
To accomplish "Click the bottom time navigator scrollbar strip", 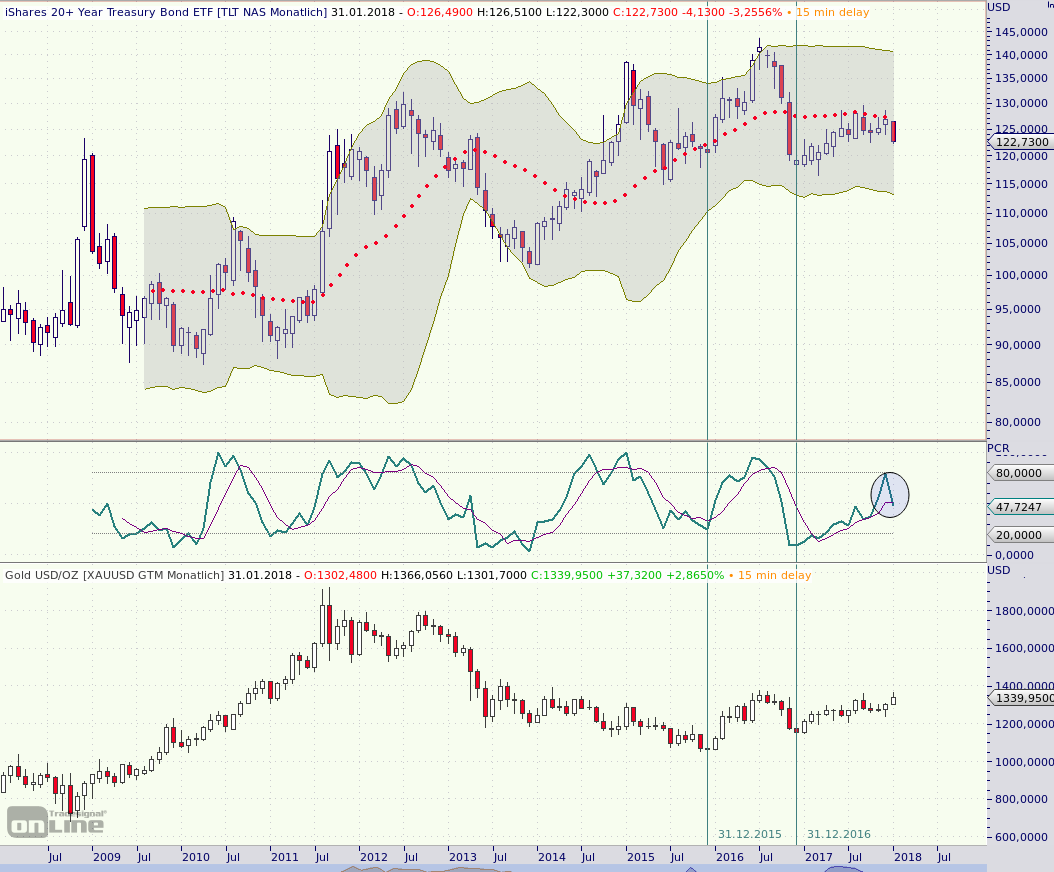I will pos(493,868).
